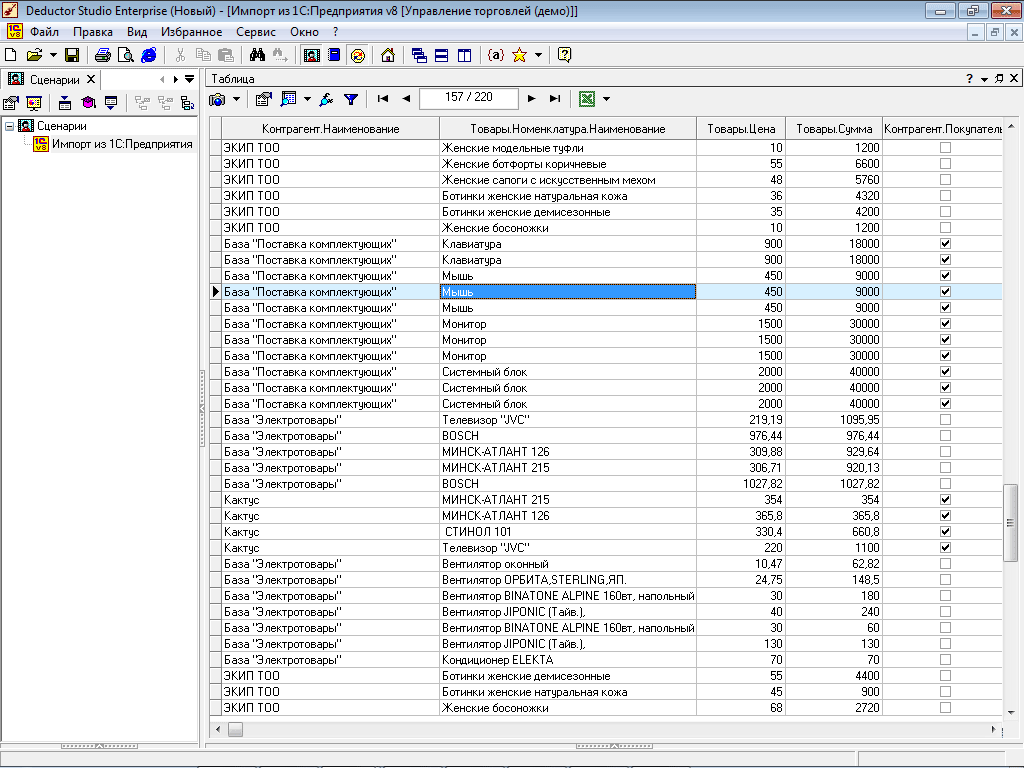Toggle checkbox in selected Мышь row
1024x768 pixels.
(945, 292)
